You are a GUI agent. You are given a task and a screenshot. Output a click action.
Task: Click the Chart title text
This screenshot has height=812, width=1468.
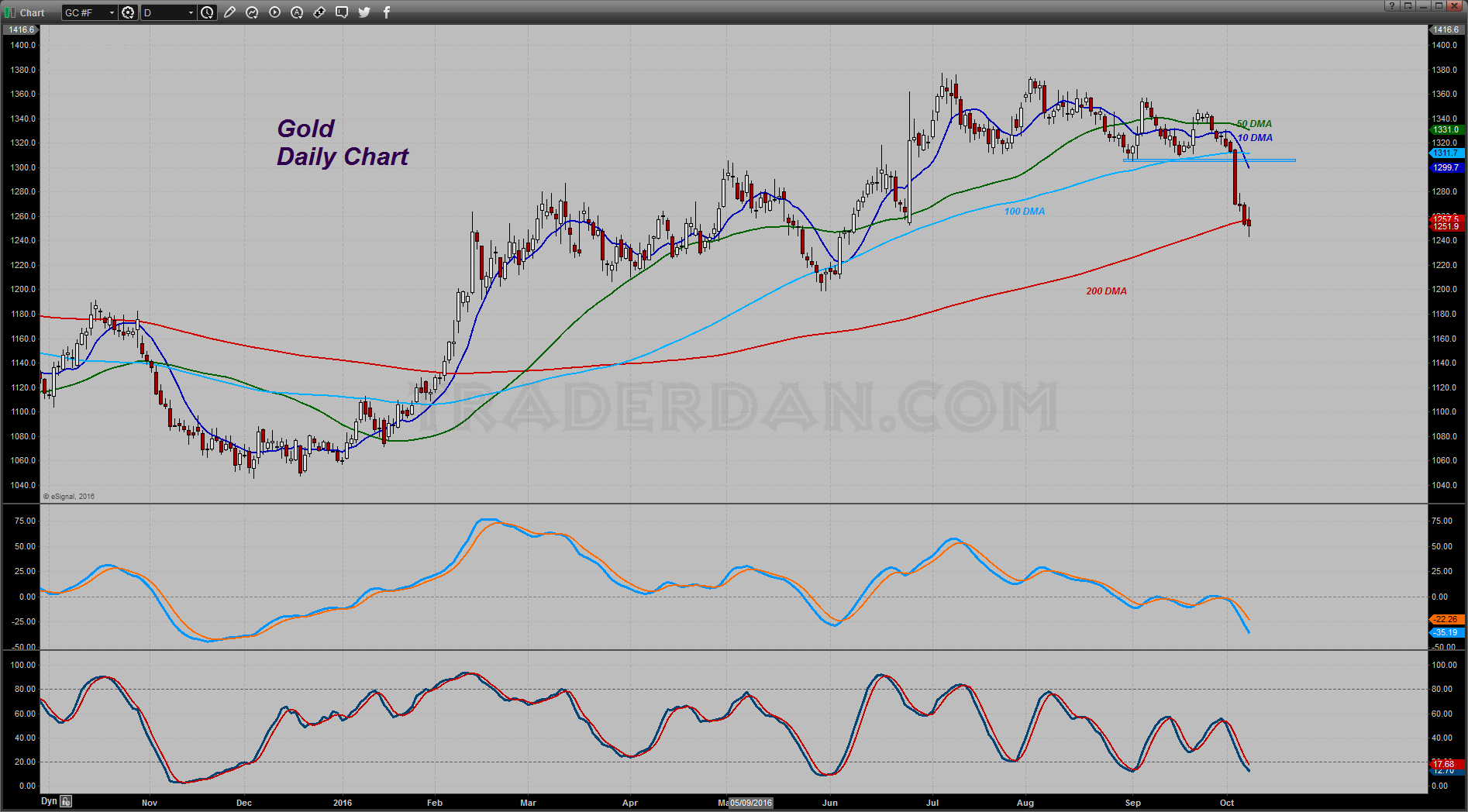tap(33, 13)
